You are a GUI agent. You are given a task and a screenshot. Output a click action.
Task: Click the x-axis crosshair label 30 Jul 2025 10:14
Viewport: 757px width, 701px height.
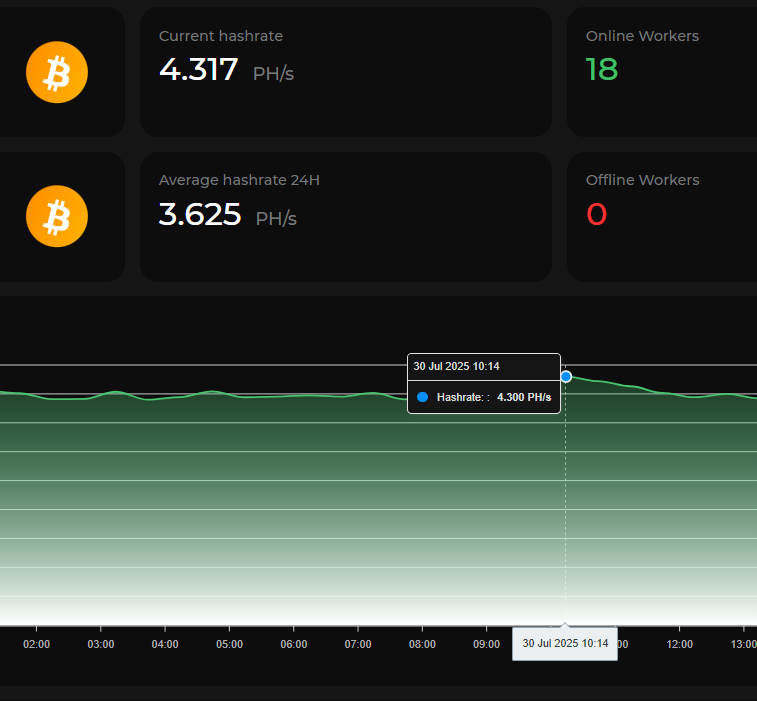[565, 644]
